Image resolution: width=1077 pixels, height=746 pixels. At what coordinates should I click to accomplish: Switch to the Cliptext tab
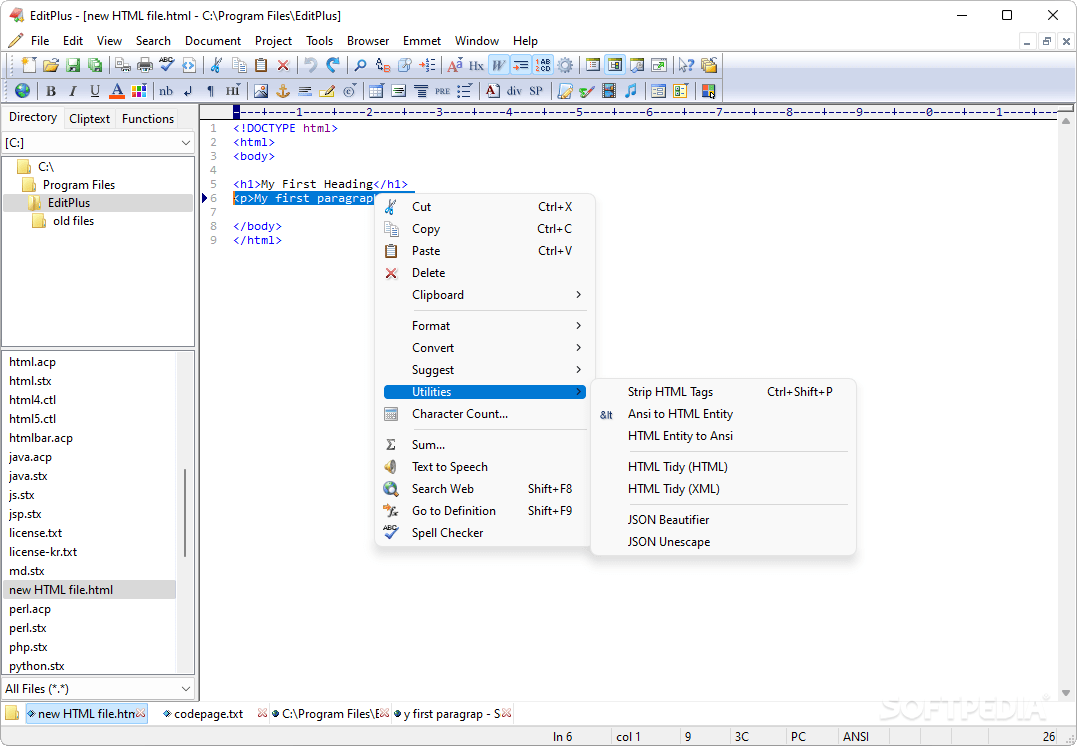click(89, 119)
